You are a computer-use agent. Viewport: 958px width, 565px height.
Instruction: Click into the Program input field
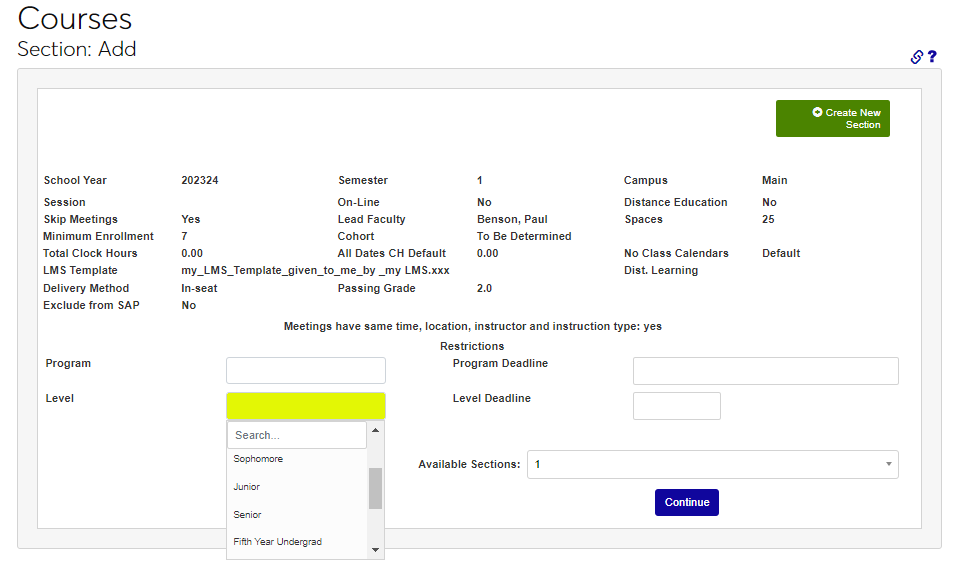click(x=305, y=370)
